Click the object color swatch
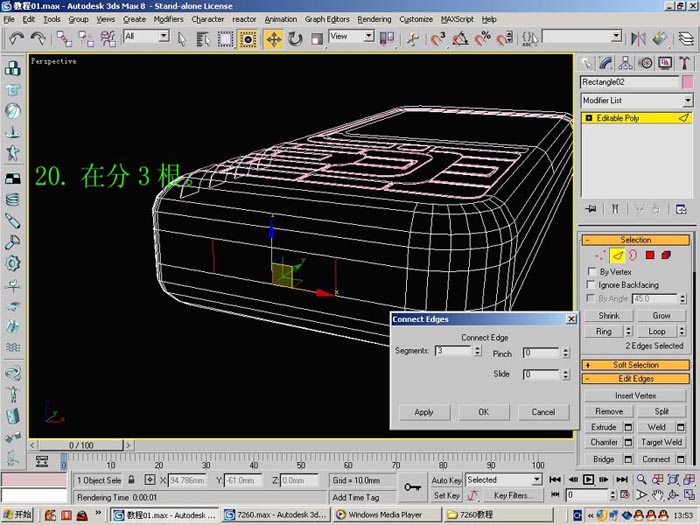The image size is (700, 525). 688,82
